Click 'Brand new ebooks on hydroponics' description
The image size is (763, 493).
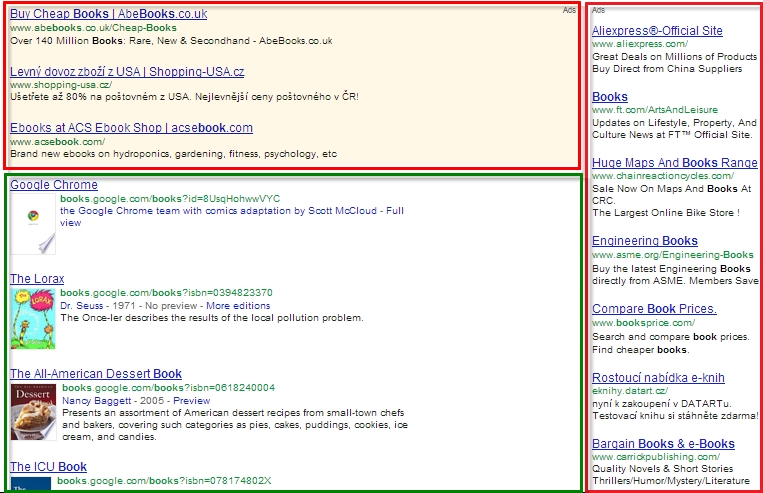[x=174, y=154]
